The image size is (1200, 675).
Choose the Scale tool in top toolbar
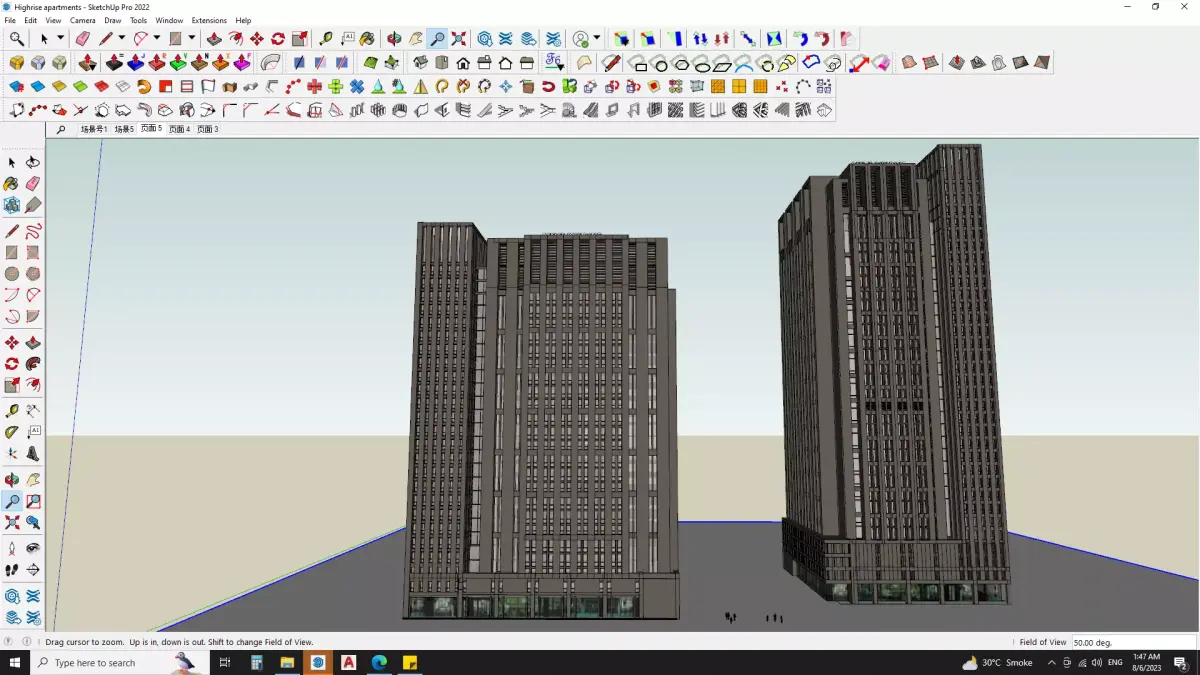point(299,39)
